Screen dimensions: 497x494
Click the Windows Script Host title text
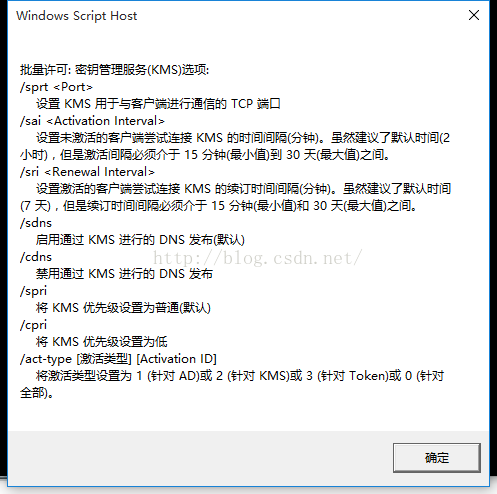[77, 16]
